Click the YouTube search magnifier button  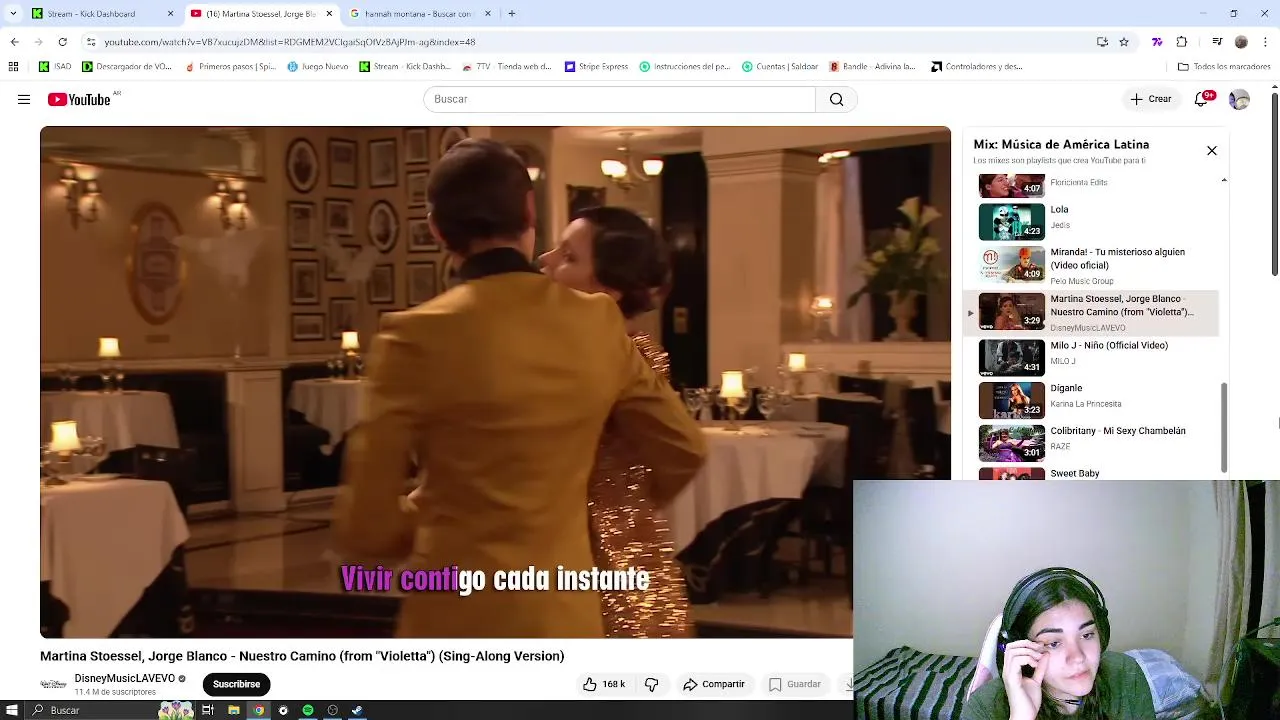pos(836,99)
